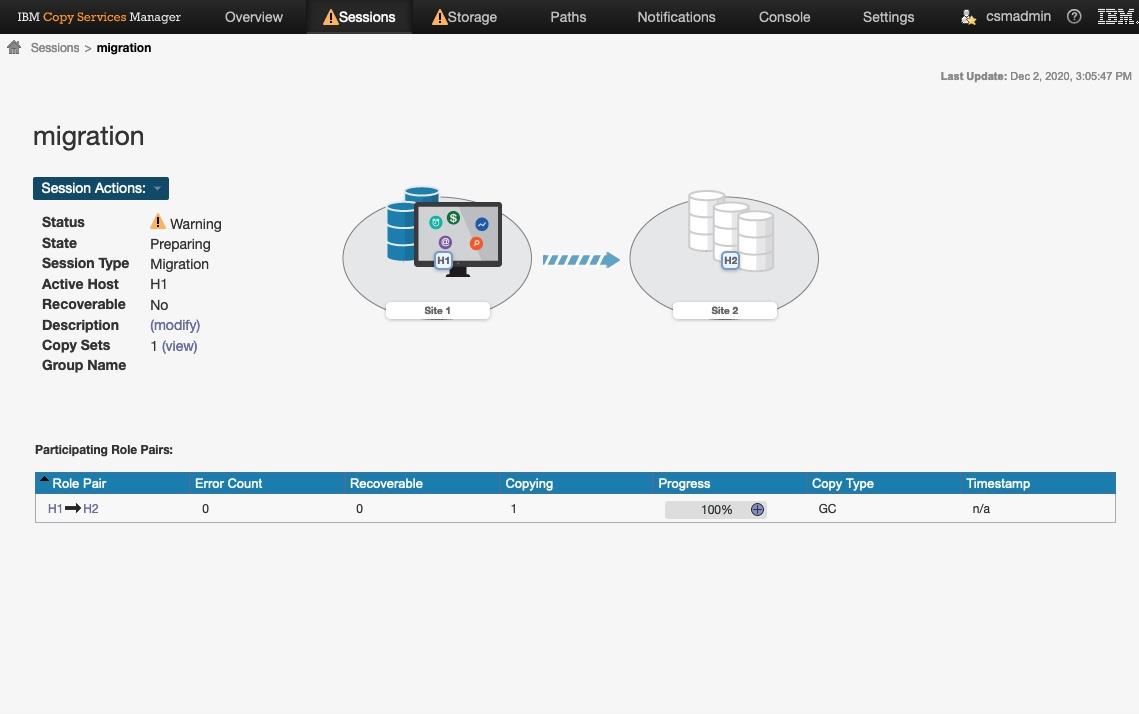The image size is (1139, 714).
Task: Click the warning icon beside Sessions tab
Action: 329,16
